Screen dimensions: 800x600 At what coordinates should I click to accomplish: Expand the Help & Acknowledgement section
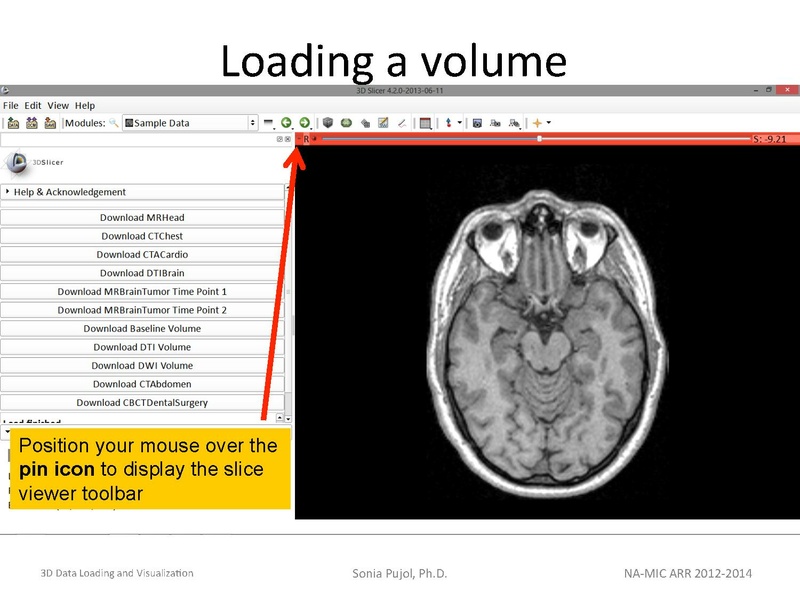click(142, 192)
